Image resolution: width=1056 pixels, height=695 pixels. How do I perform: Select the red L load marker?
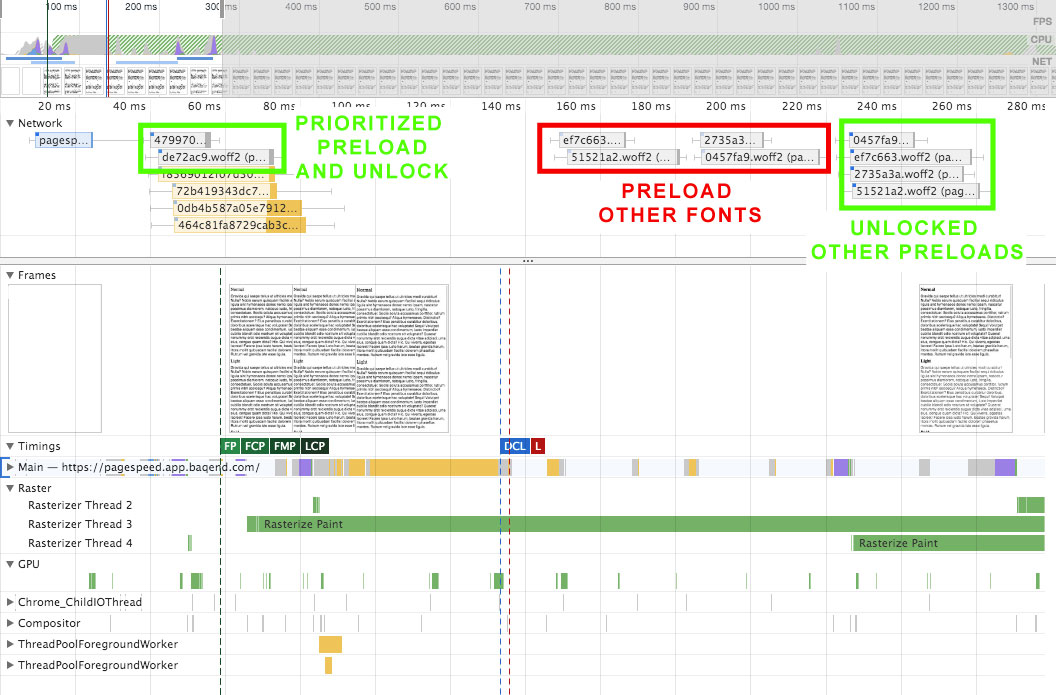tap(537, 446)
